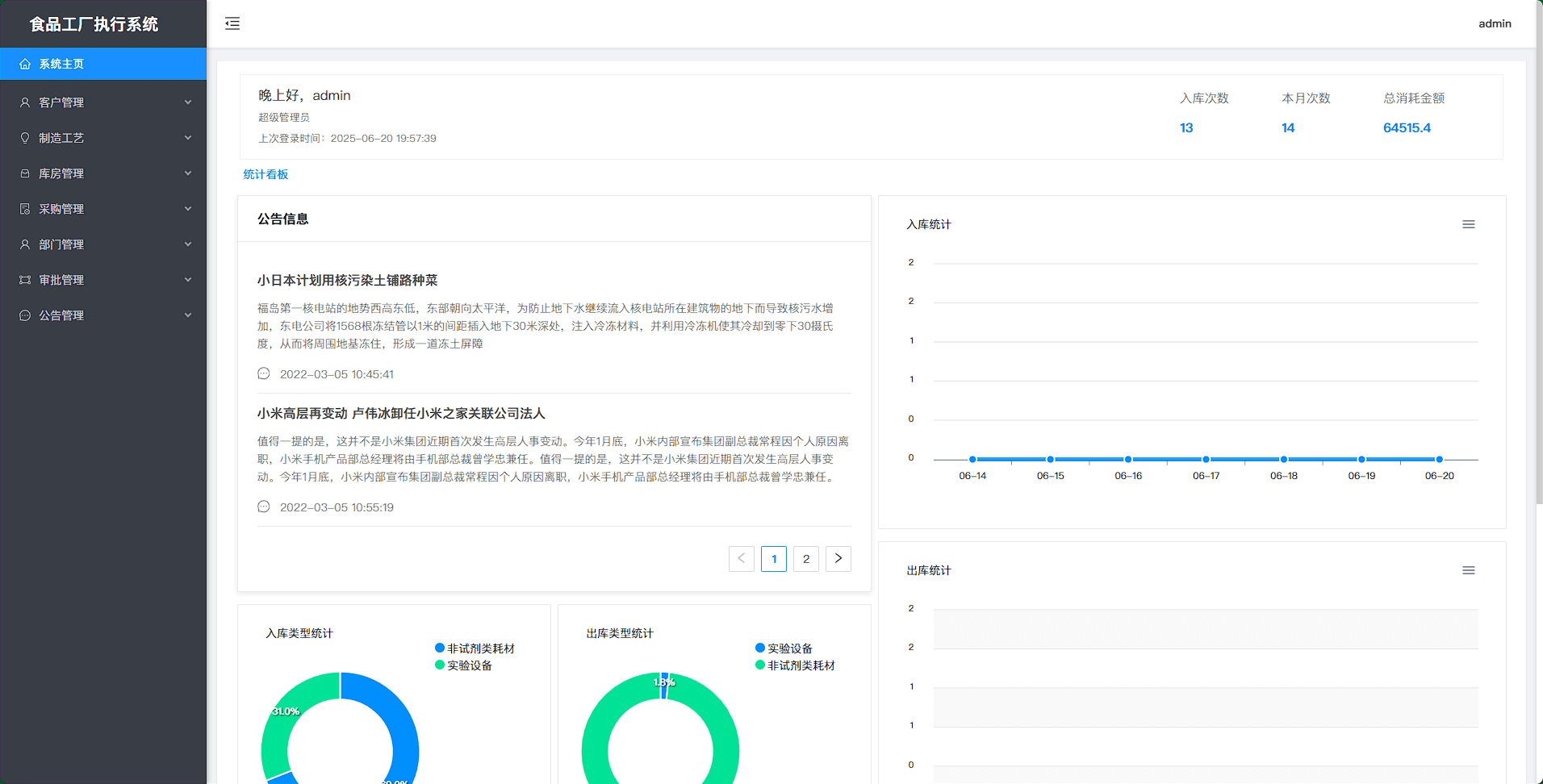Viewport: 1543px width, 784px height.
Task: Open the 入库统计 chart menu icon
Action: pos(1469,224)
